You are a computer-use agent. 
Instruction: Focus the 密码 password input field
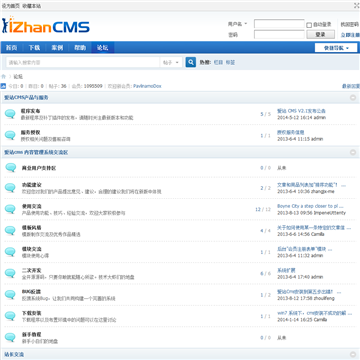tap(279, 34)
